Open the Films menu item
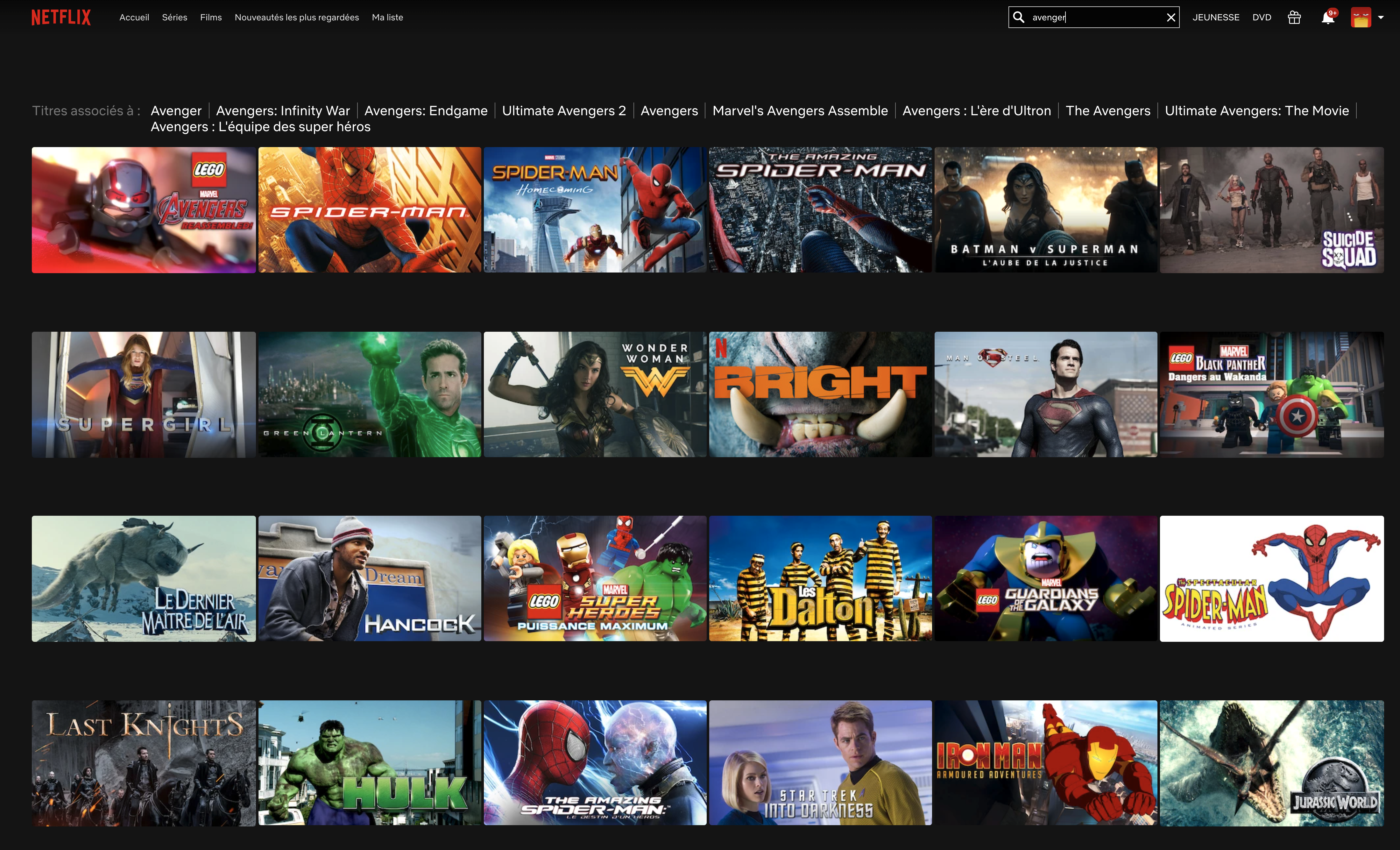Viewport: 1400px width, 850px height. coord(211,18)
